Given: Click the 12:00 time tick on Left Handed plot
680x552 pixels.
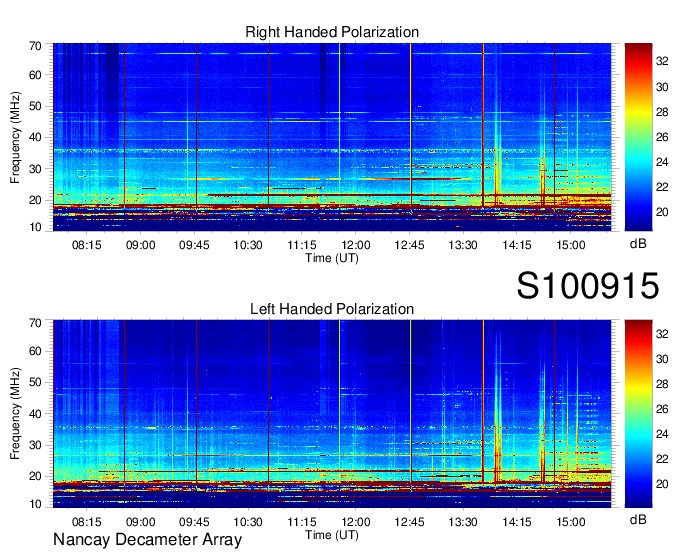Looking at the screenshot, I should point(356,522).
